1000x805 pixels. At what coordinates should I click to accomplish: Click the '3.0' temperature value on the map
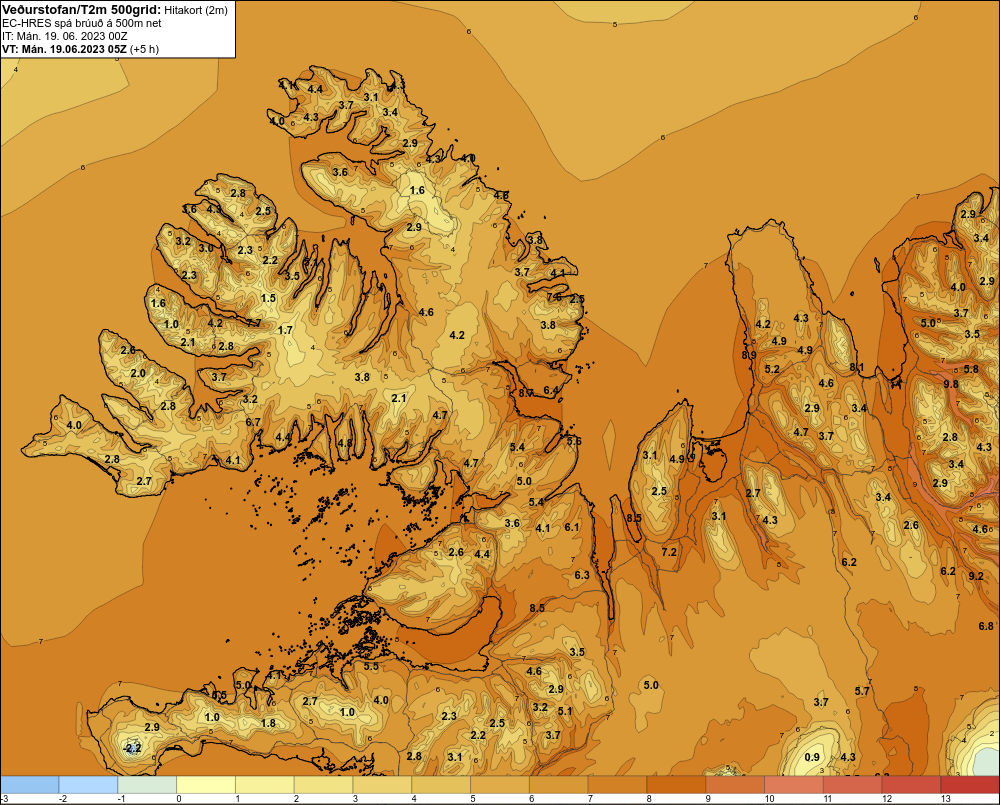[x=206, y=248]
